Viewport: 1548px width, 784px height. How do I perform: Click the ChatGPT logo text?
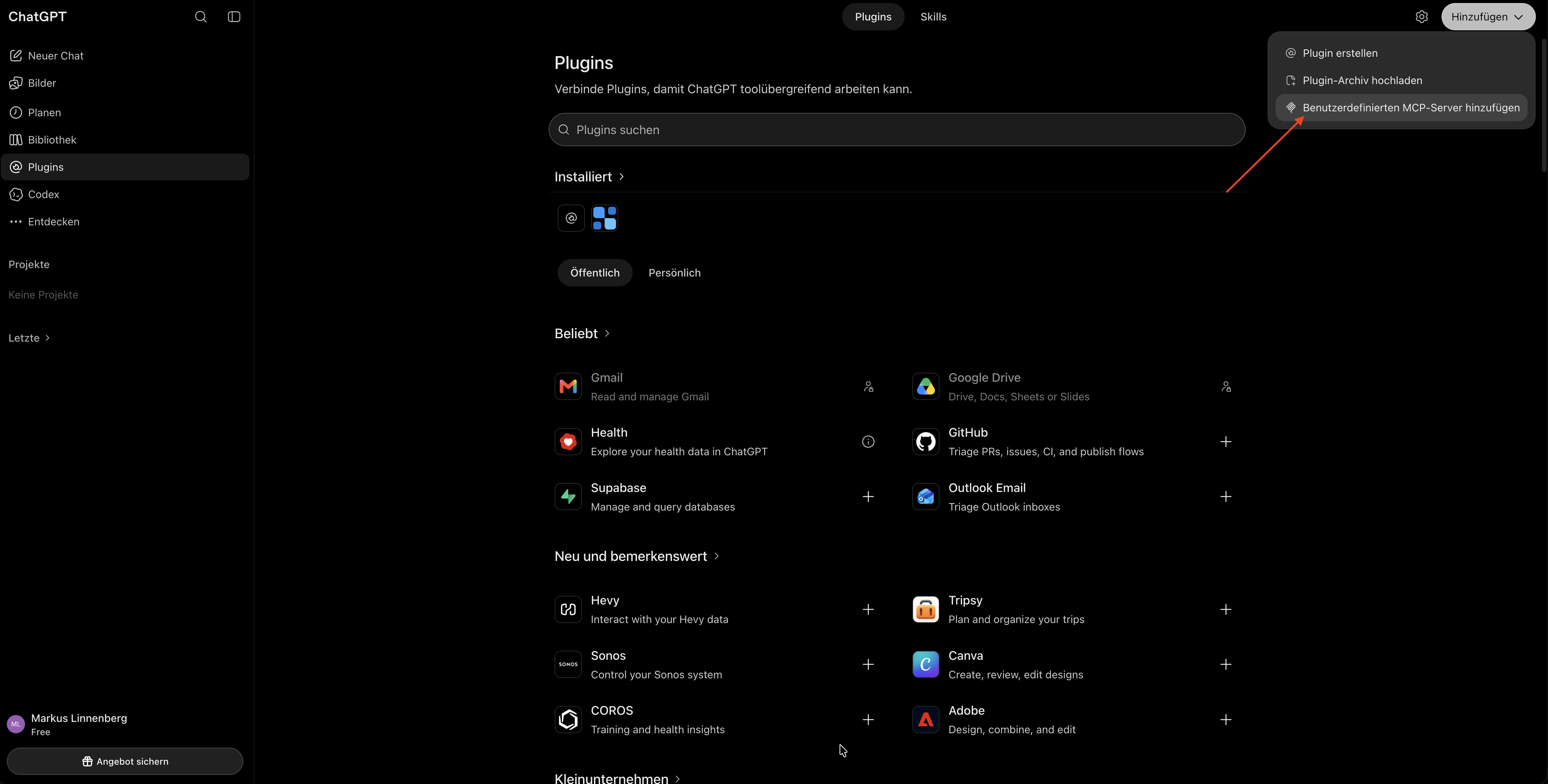tap(37, 17)
